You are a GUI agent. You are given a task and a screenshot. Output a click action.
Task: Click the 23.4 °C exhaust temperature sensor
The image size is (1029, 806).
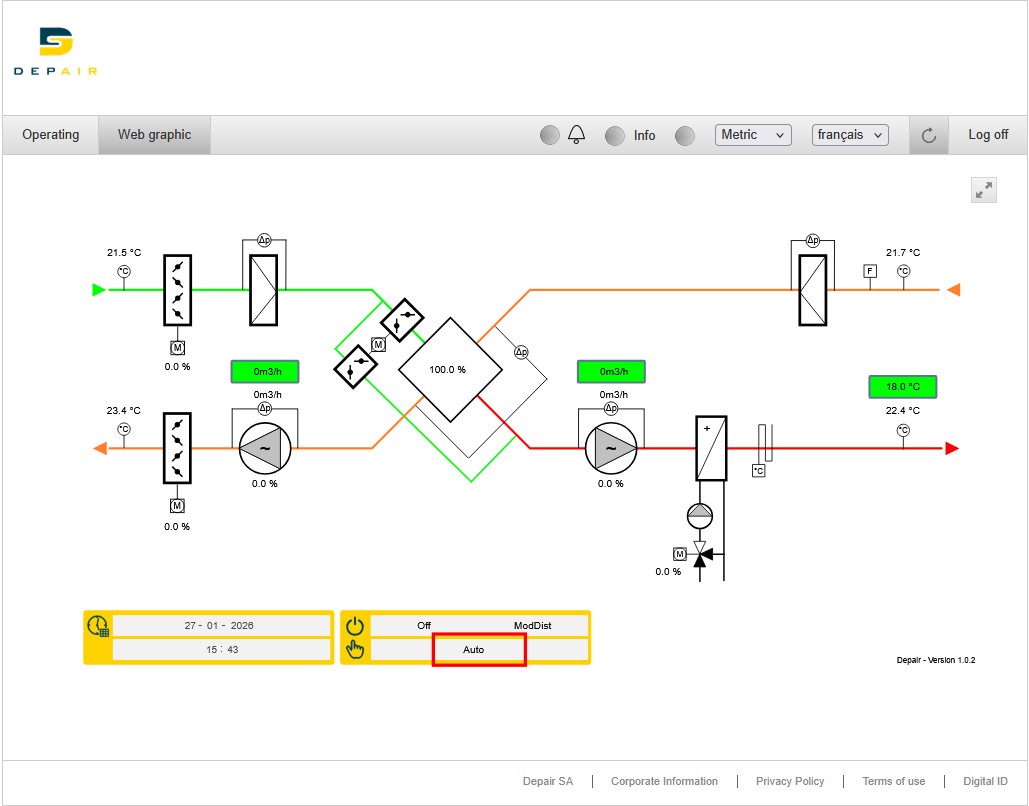(123, 429)
